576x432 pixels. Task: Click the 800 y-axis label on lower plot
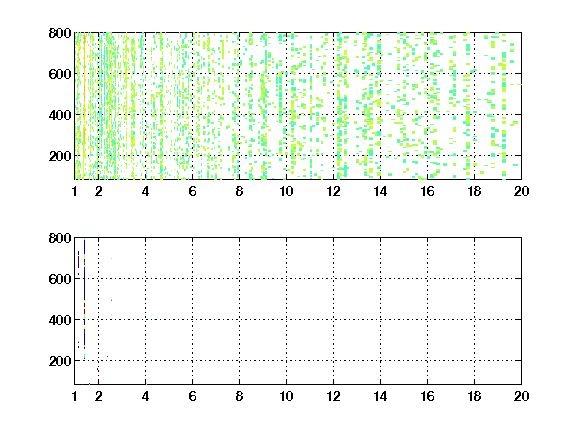coord(60,238)
